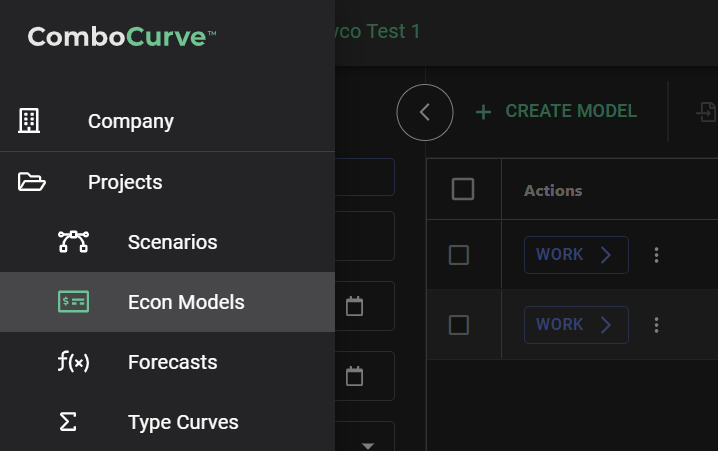Click the ComboCurve logo
The image size is (718, 451).
click(122, 38)
